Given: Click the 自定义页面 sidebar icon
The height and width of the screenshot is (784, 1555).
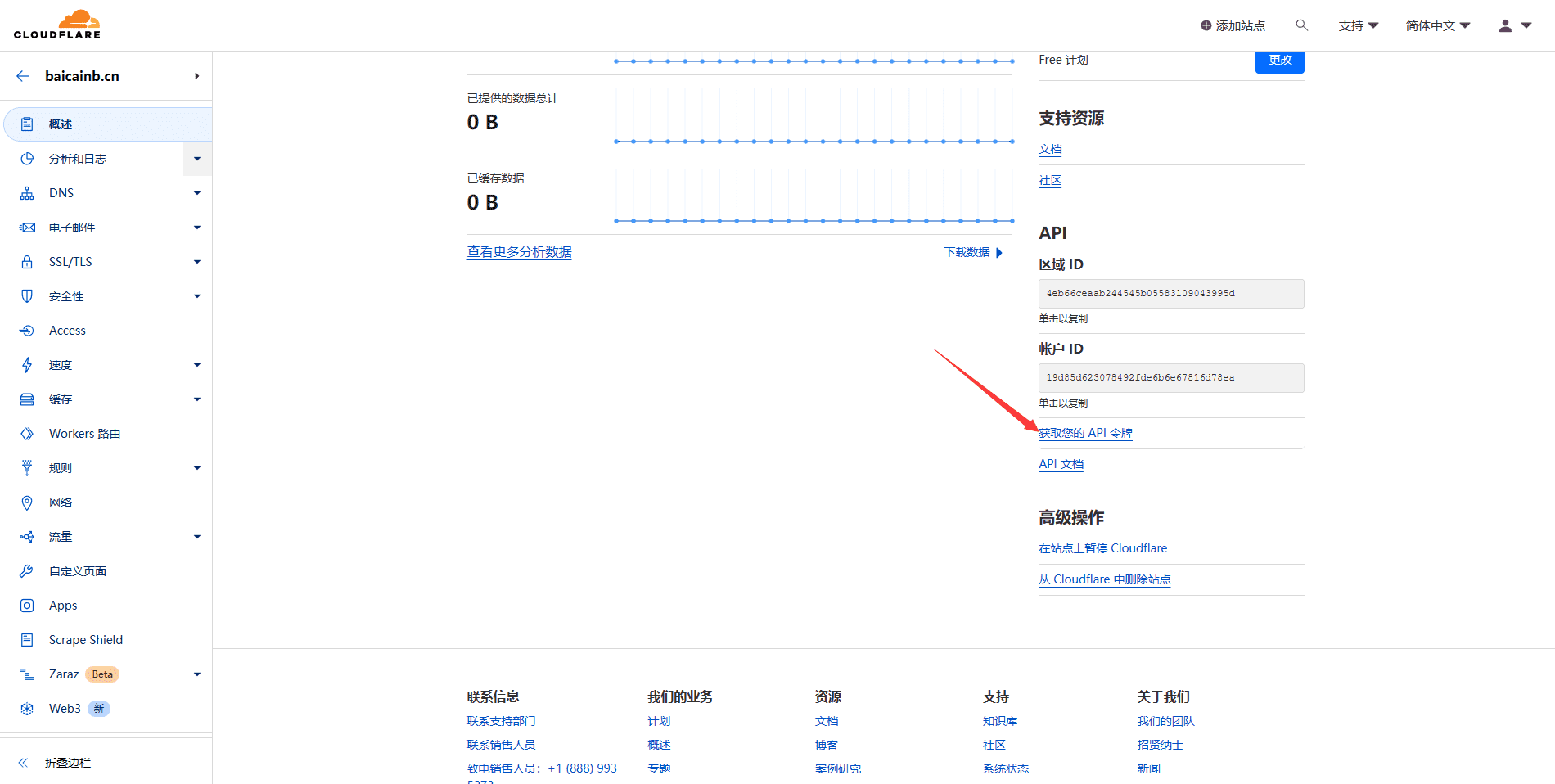Looking at the screenshot, I should 26,570.
